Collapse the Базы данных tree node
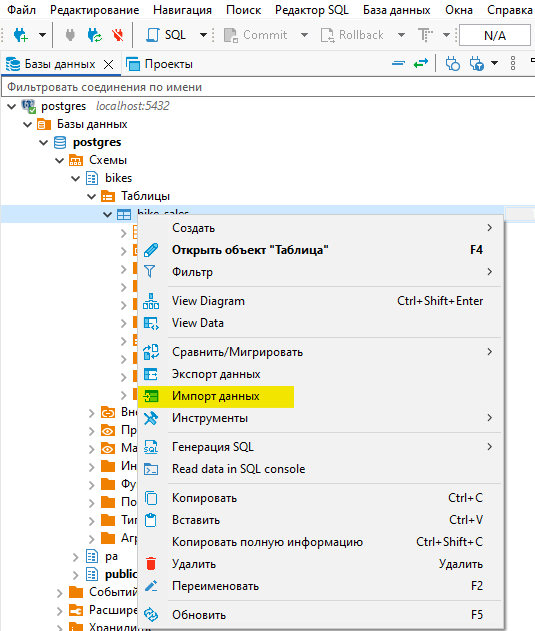 [x=27, y=124]
